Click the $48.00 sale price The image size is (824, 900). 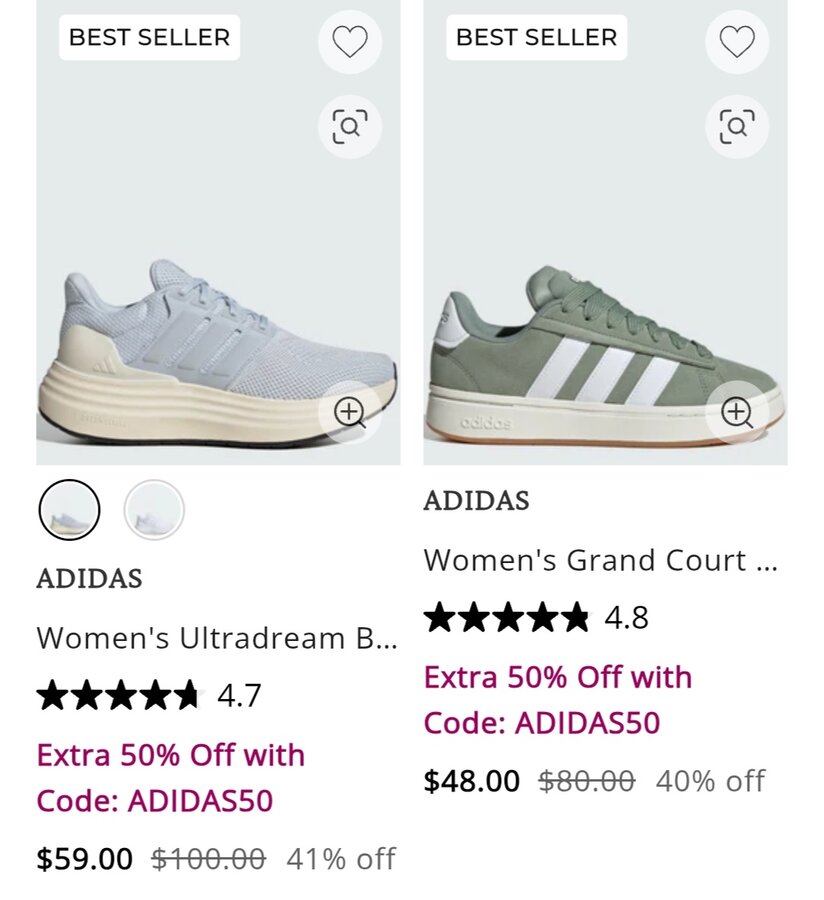click(471, 781)
